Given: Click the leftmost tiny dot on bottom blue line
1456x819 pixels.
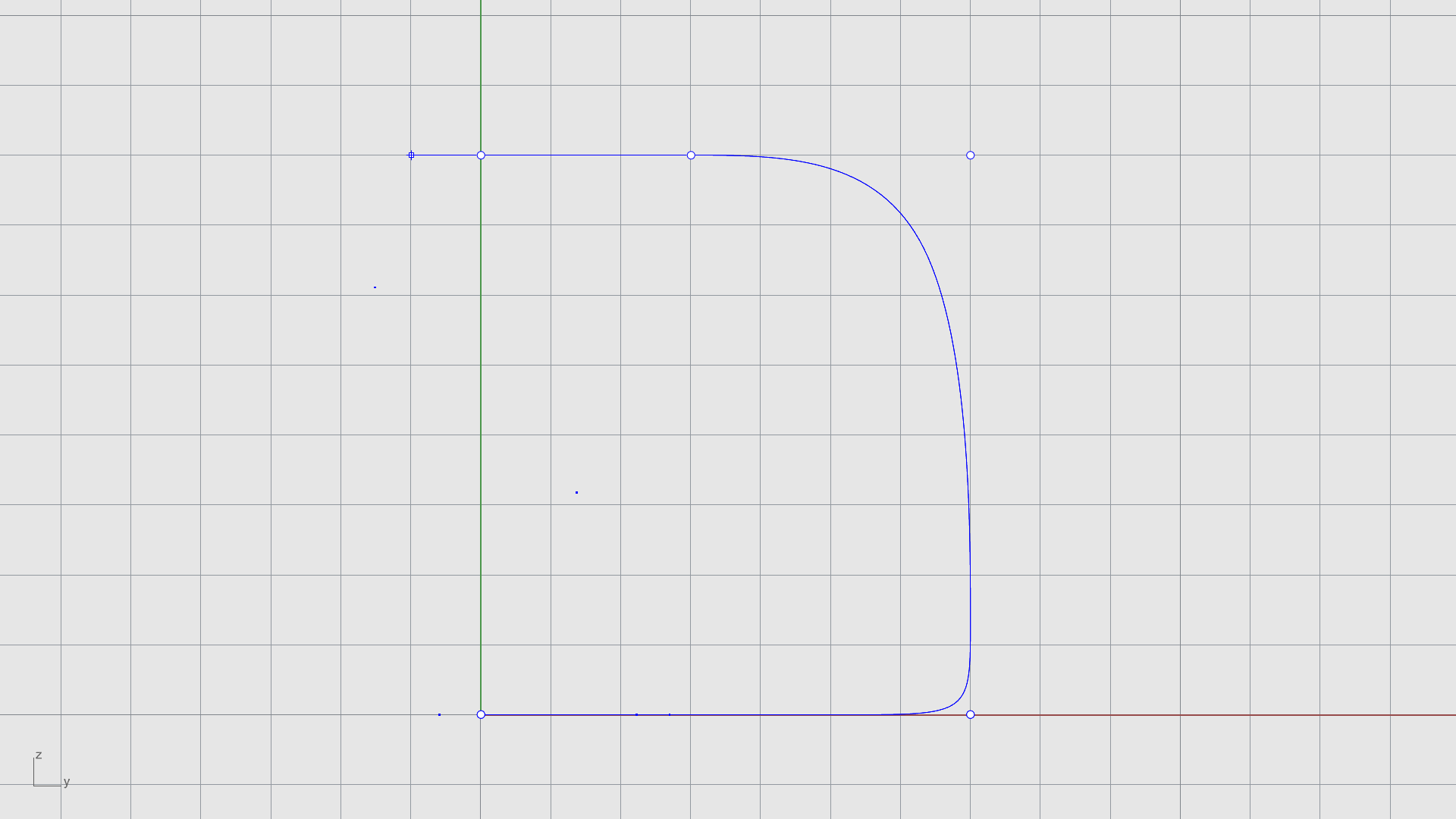Looking at the screenshot, I should pyautogui.click(x=636, y=714).
